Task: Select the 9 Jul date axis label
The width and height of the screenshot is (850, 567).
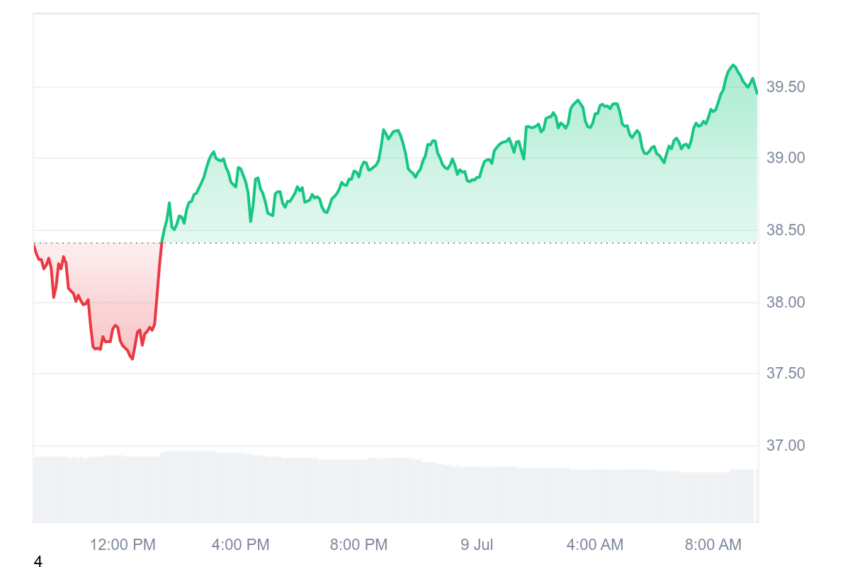Action: pos(477,545)
